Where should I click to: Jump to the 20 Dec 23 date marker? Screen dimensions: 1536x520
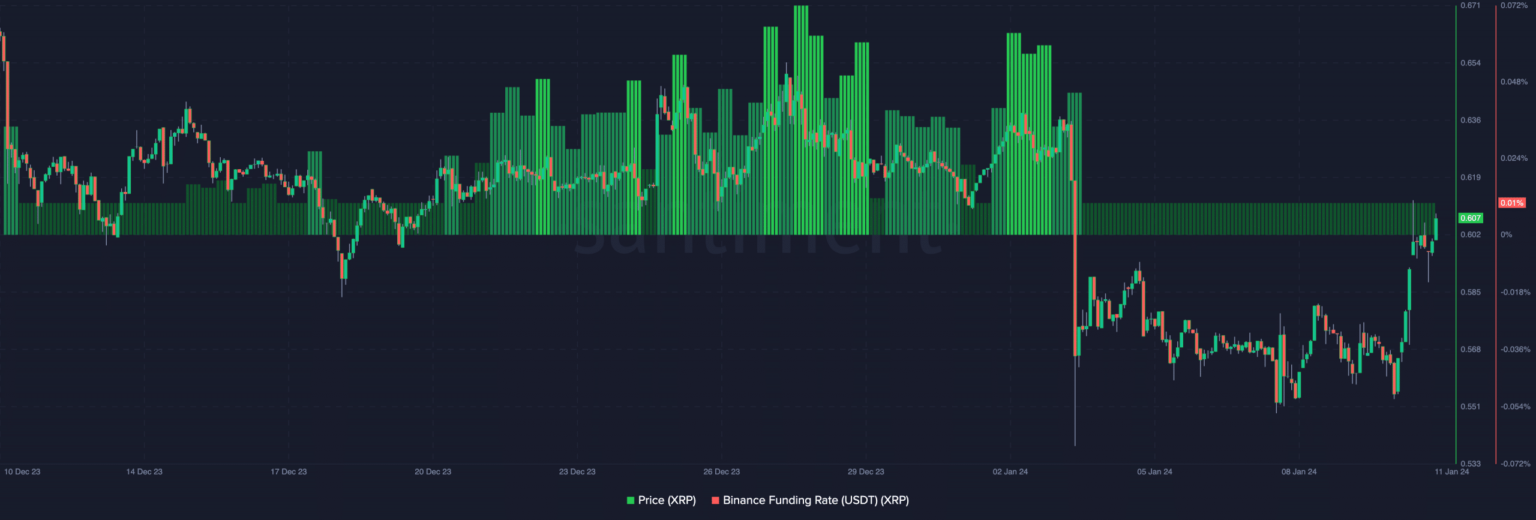coord(432,471)
